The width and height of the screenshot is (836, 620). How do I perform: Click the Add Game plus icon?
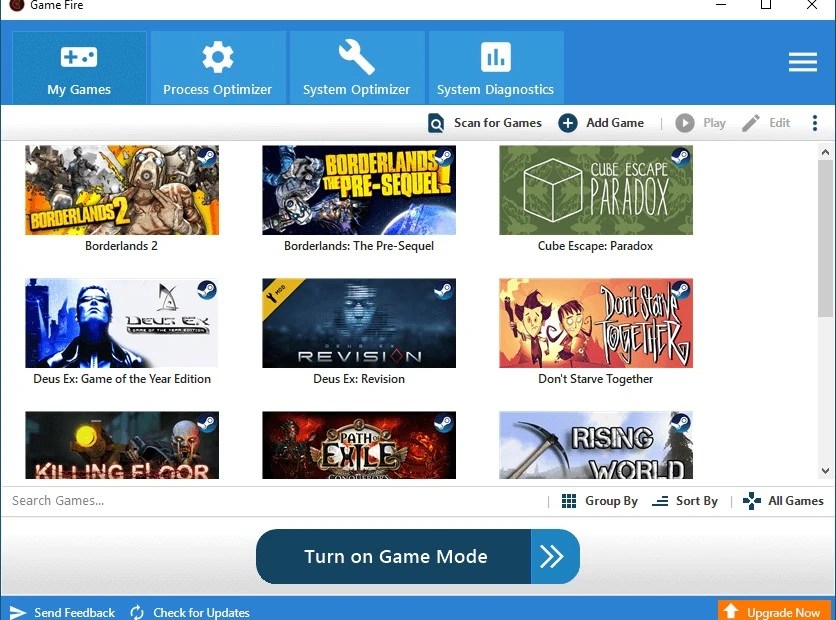(568, 122)
